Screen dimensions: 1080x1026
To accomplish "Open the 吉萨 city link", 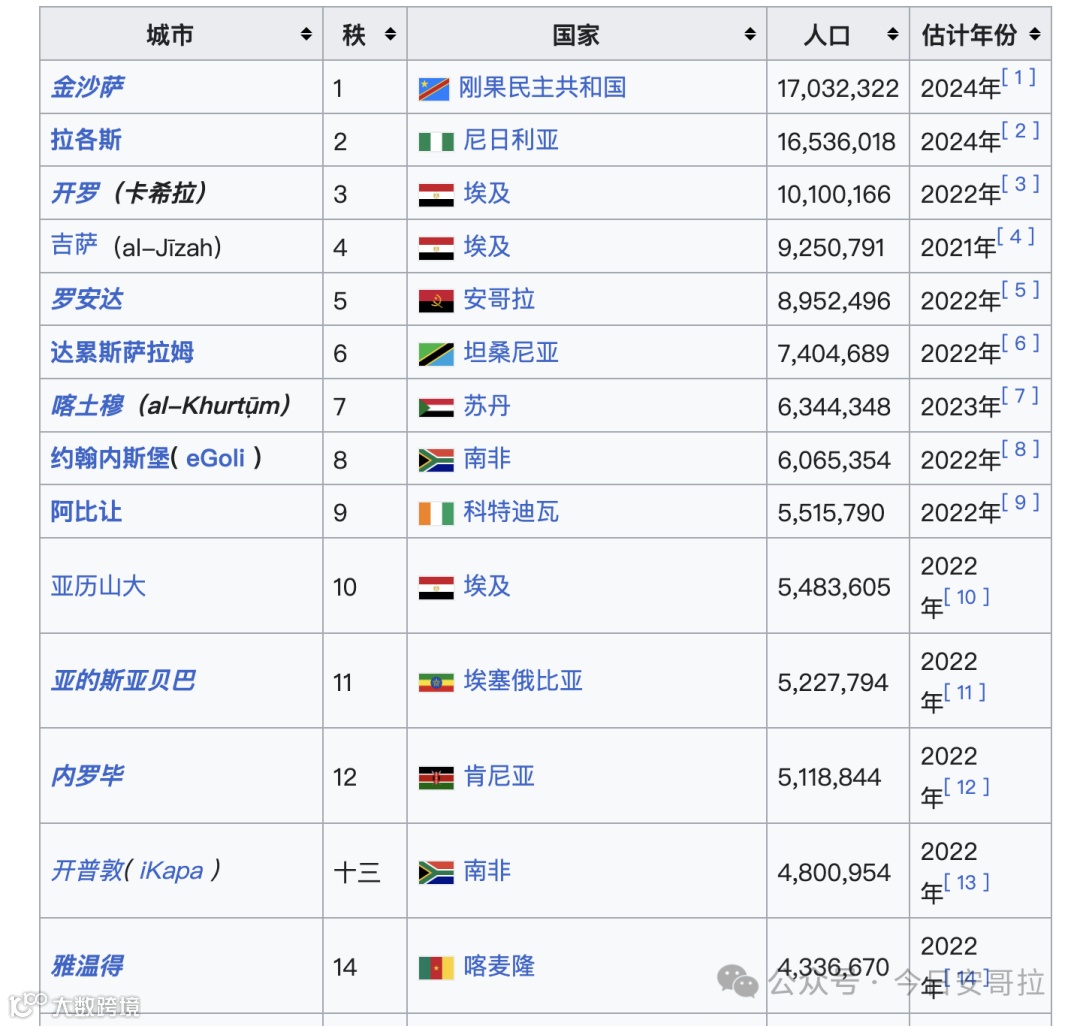I will [74, 245].
